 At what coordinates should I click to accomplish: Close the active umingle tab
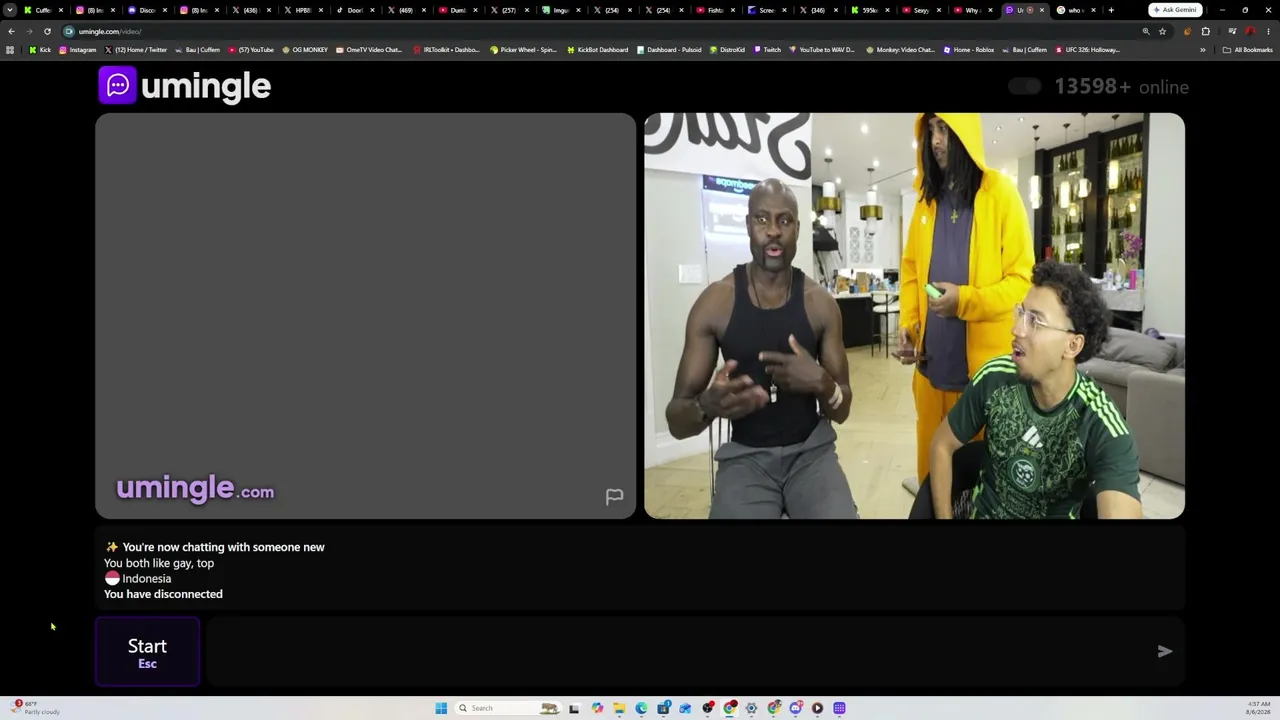tap(1042, 10)
